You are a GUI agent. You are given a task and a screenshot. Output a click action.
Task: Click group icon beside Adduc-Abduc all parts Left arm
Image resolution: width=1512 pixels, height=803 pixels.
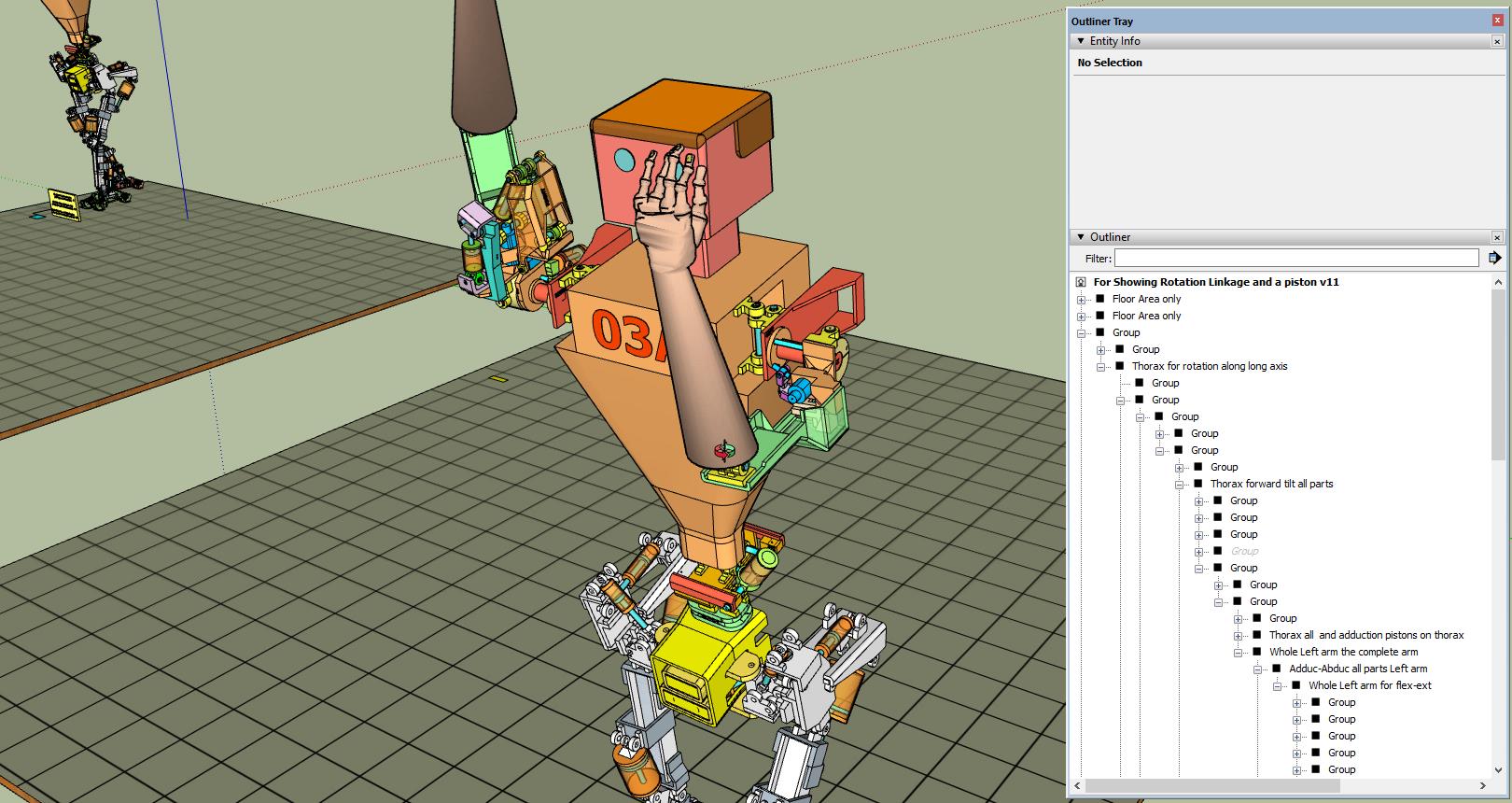point(1277,669)
